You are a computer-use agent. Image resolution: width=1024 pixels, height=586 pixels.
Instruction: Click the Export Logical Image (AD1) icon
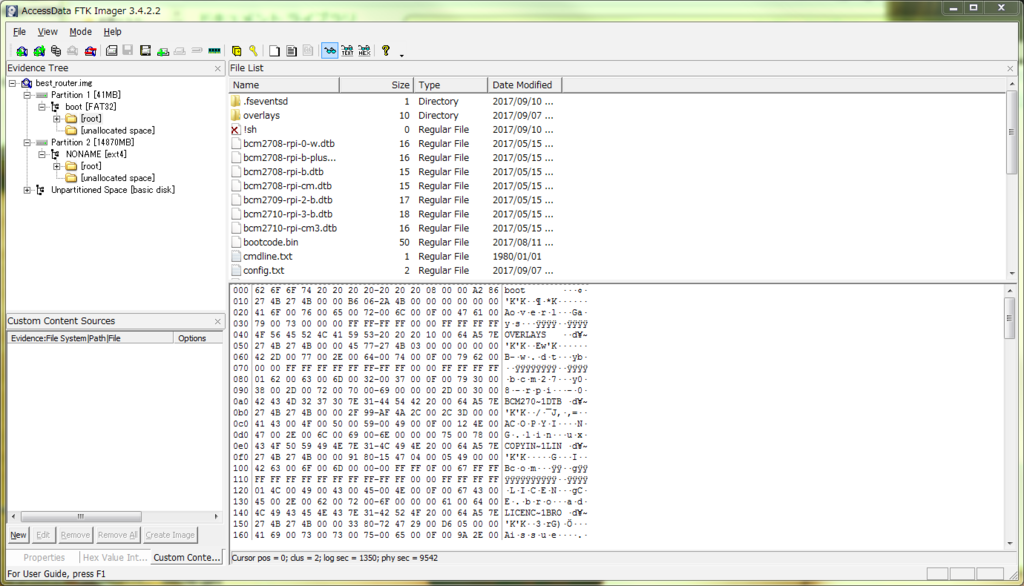(x=145, y=51)
